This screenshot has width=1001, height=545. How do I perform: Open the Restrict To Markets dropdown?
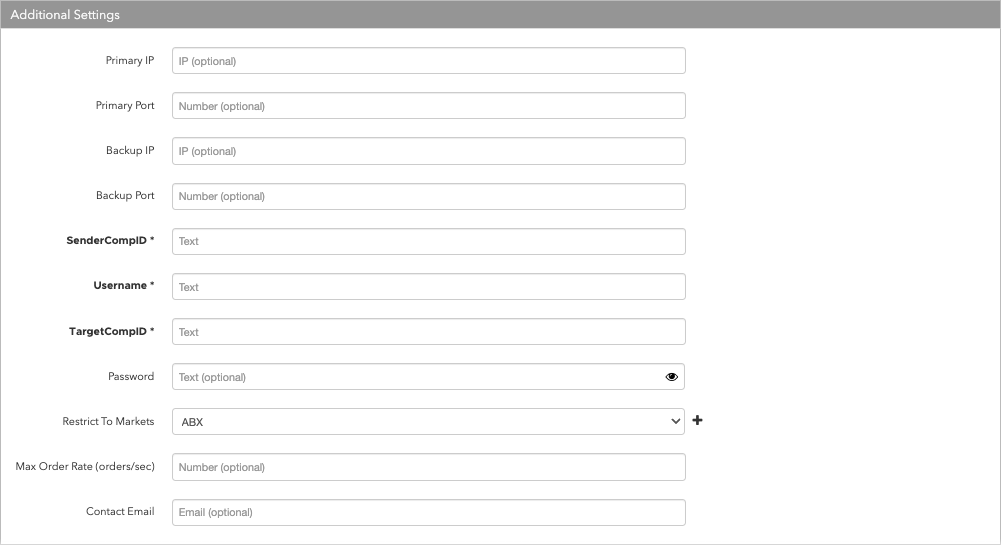[428, 422]
